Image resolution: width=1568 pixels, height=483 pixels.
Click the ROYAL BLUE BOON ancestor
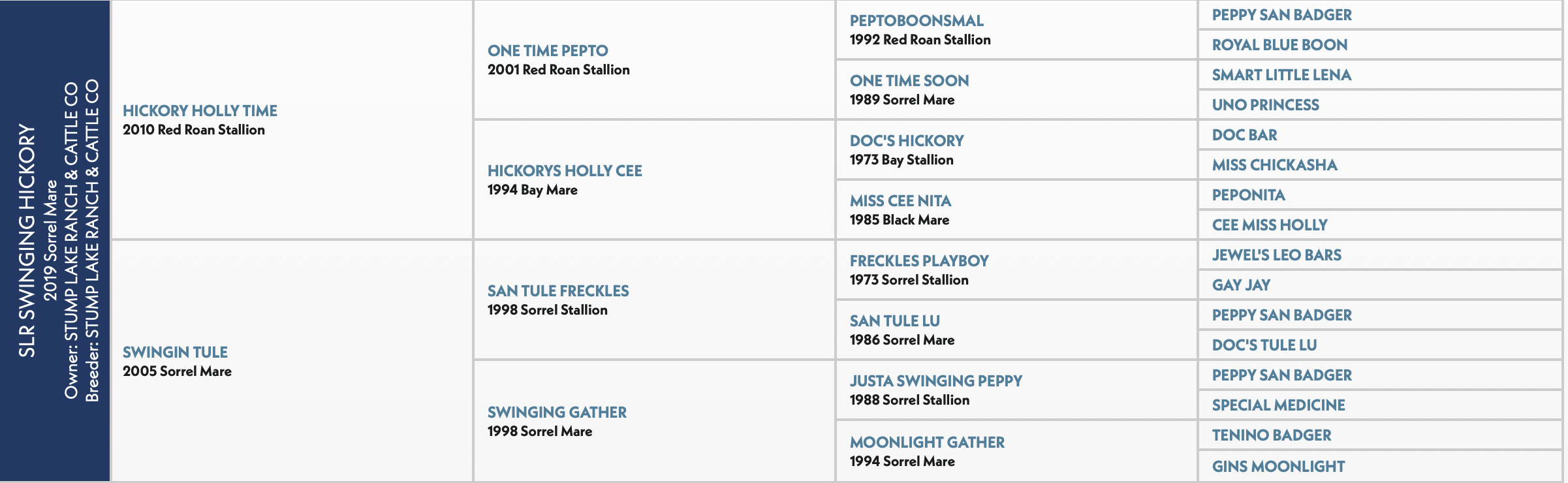tap(1279, 45)
